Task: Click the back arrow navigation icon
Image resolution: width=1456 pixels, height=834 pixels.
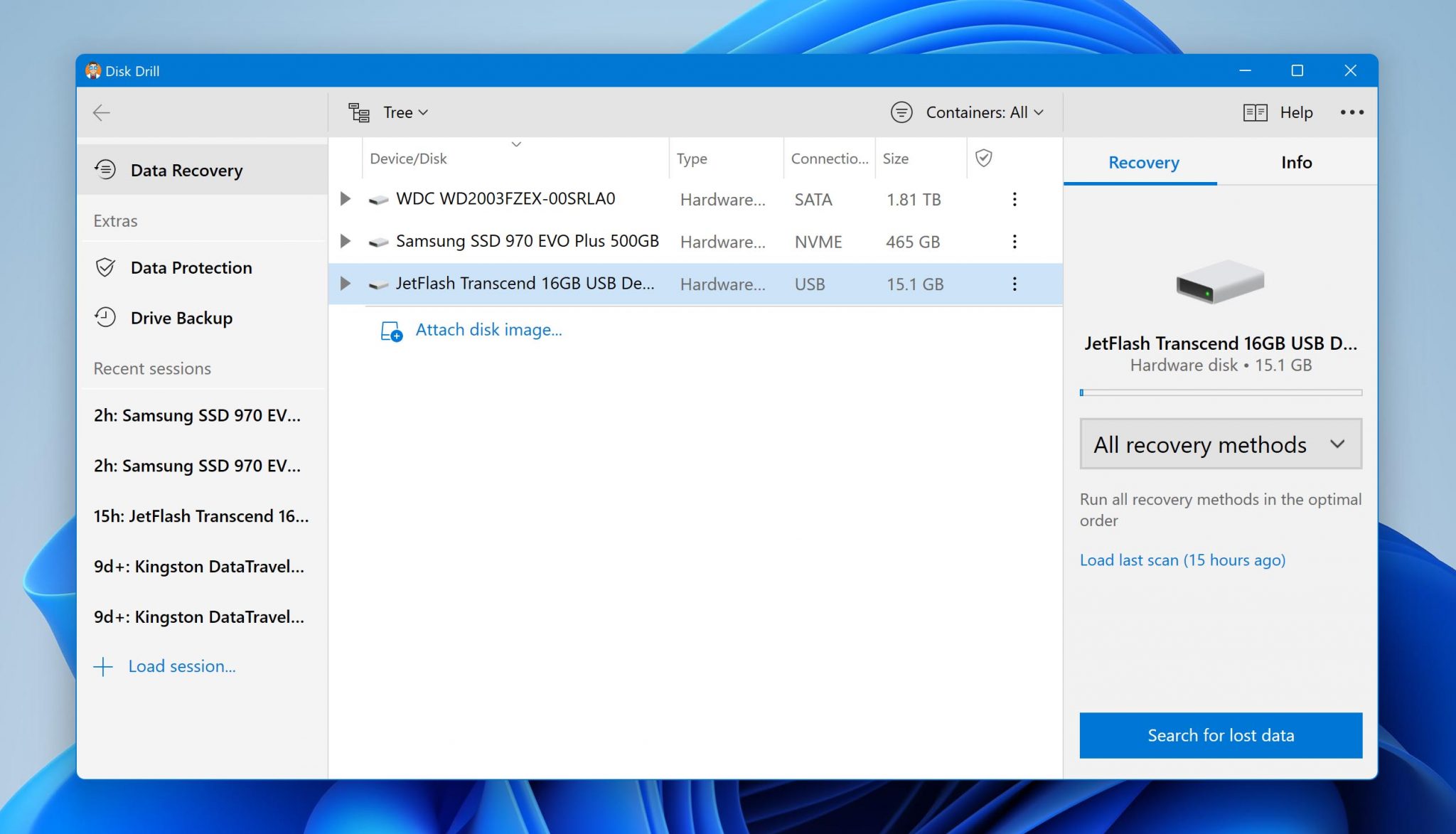Action: point(100,111)
